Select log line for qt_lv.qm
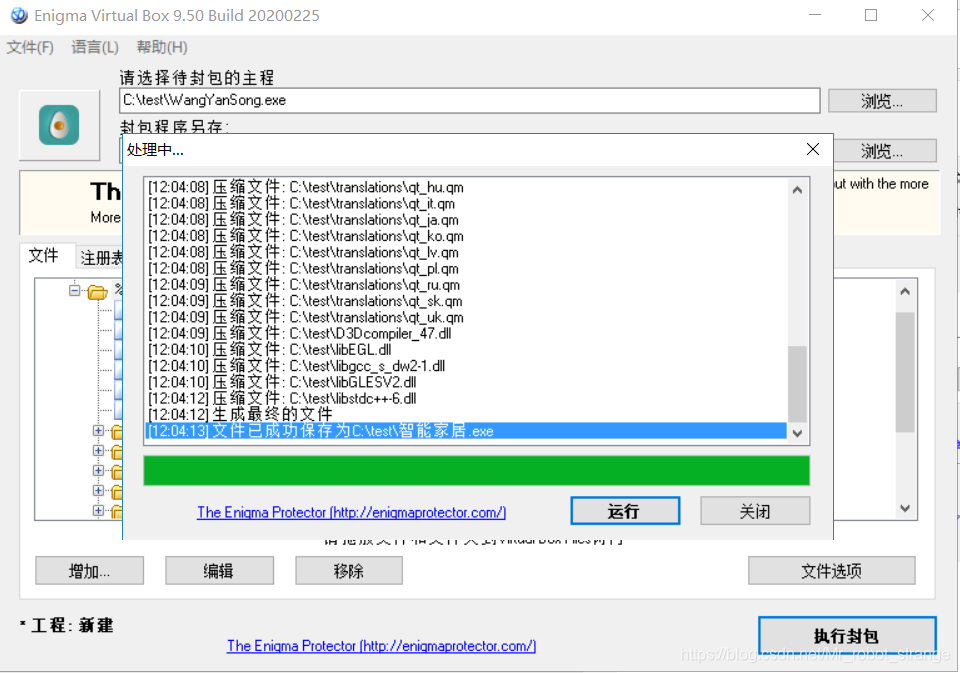 coord(466,252)
